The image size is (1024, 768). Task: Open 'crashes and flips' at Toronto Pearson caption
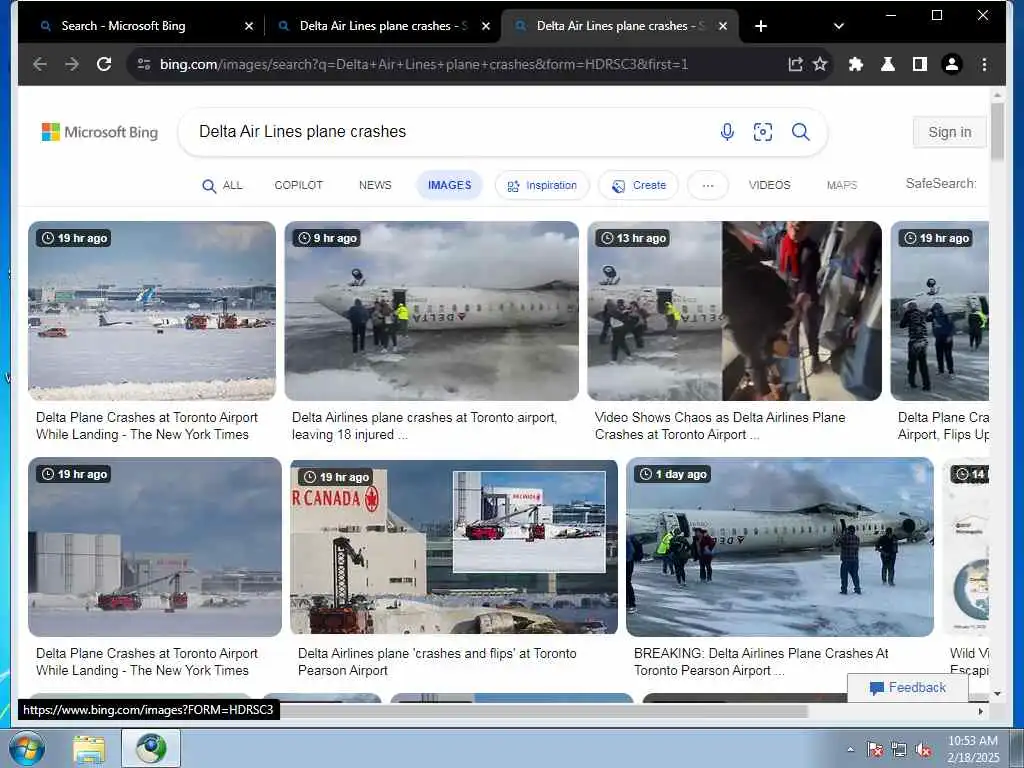437,662
